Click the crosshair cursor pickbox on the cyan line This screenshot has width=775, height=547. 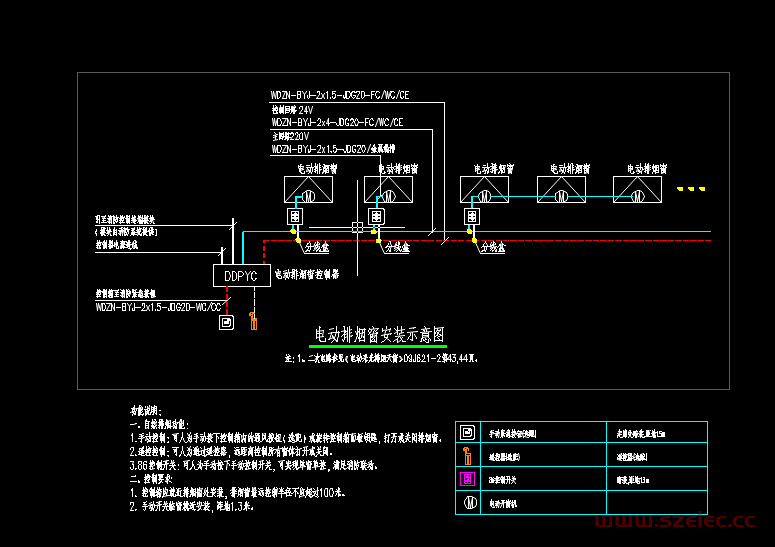[357, 227]
